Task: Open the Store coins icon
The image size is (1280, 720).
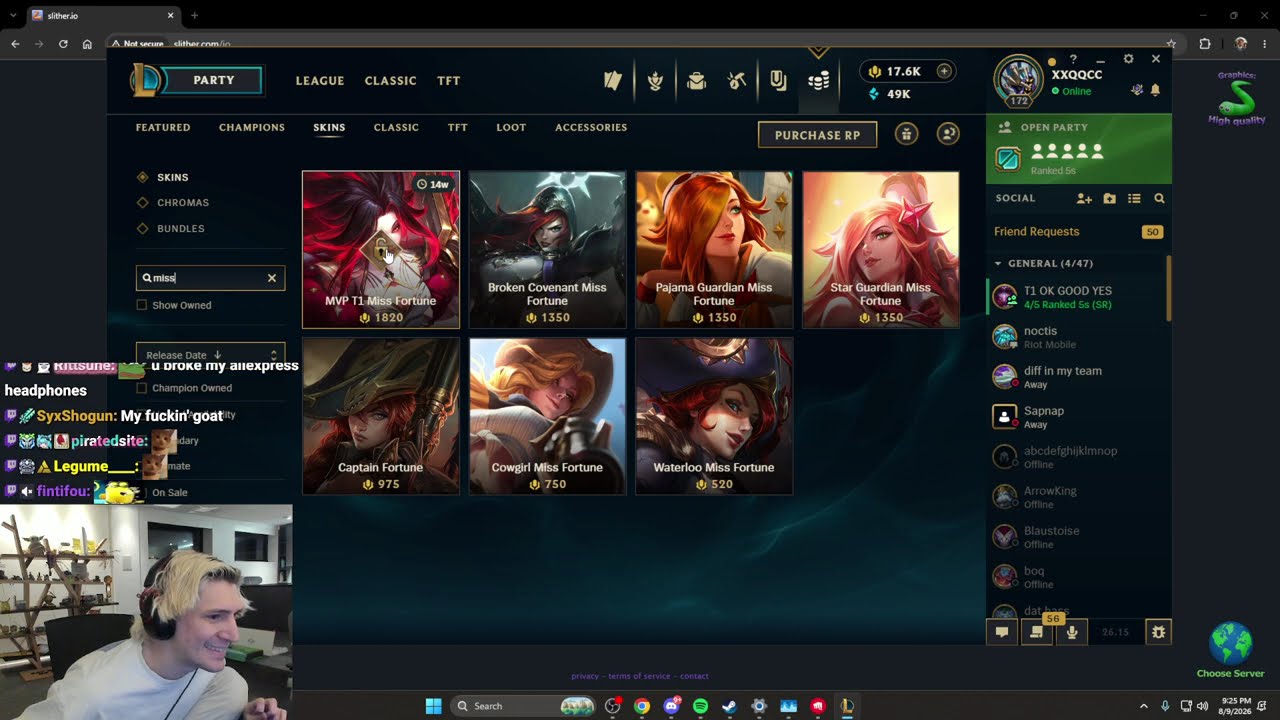Action: (819, 81)
